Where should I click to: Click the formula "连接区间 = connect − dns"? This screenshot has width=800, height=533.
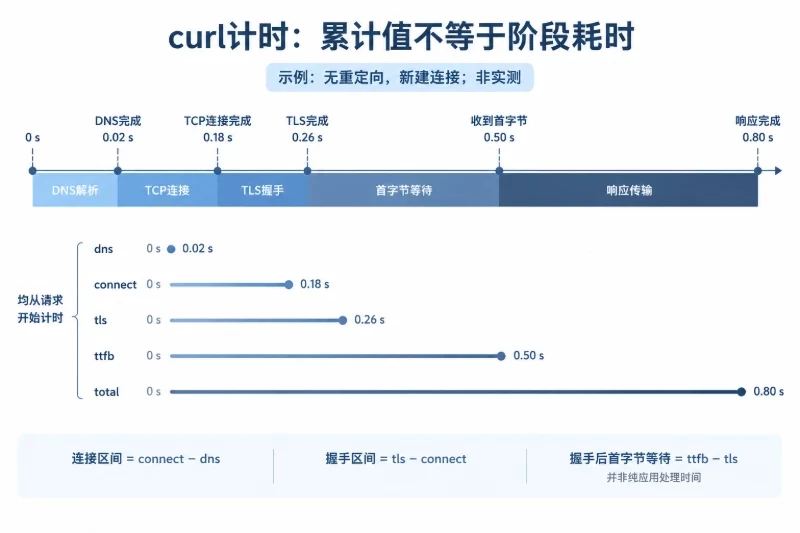click(x=146, y=459)
